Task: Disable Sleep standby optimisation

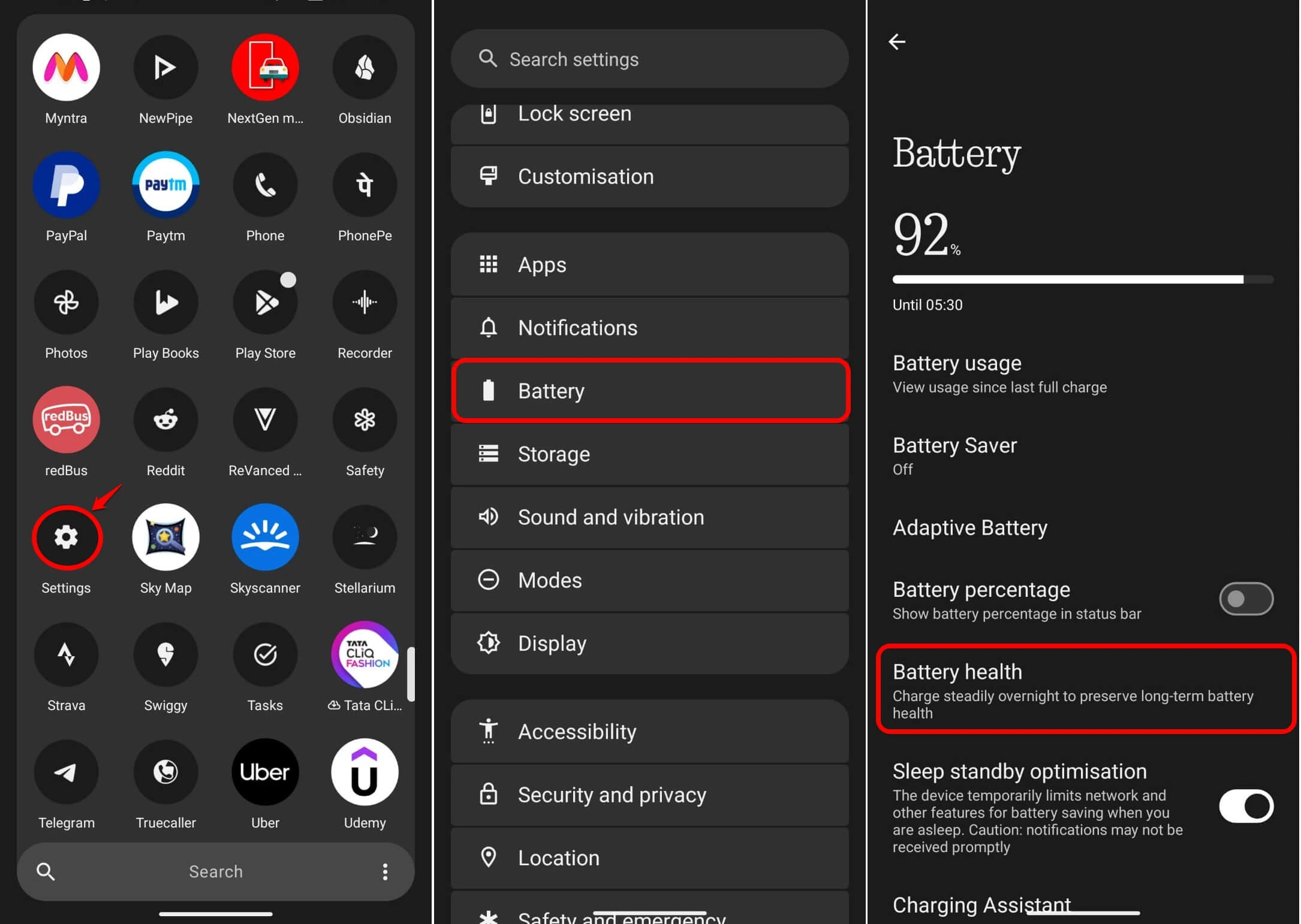Action: [x=1246, y=806]
